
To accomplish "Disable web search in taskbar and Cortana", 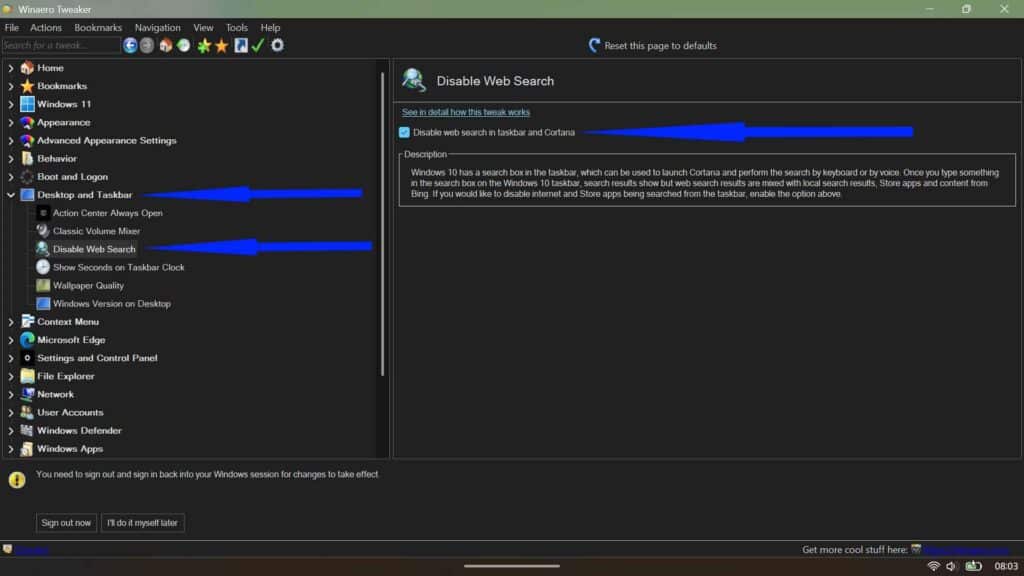I will [404, 131].
